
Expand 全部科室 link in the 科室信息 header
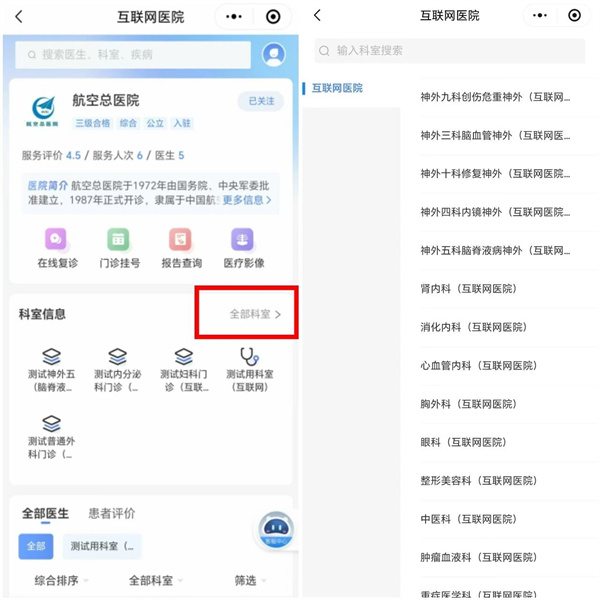coord(255,314)
